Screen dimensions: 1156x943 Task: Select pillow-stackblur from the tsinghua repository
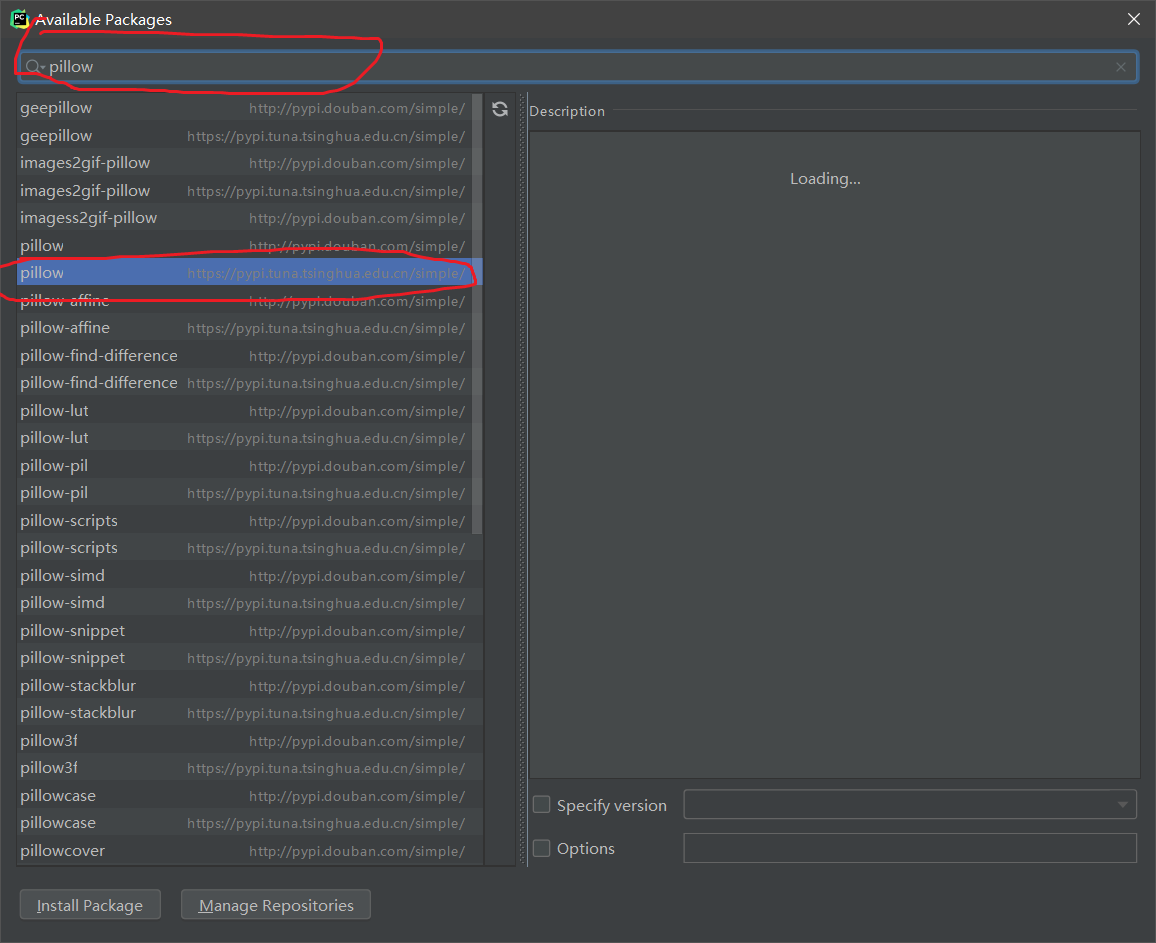click(249, 713)
